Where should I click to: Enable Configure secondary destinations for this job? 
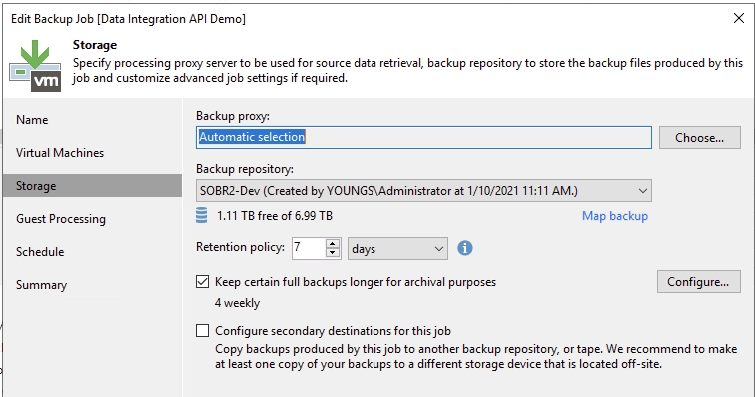tap(202, 331)
